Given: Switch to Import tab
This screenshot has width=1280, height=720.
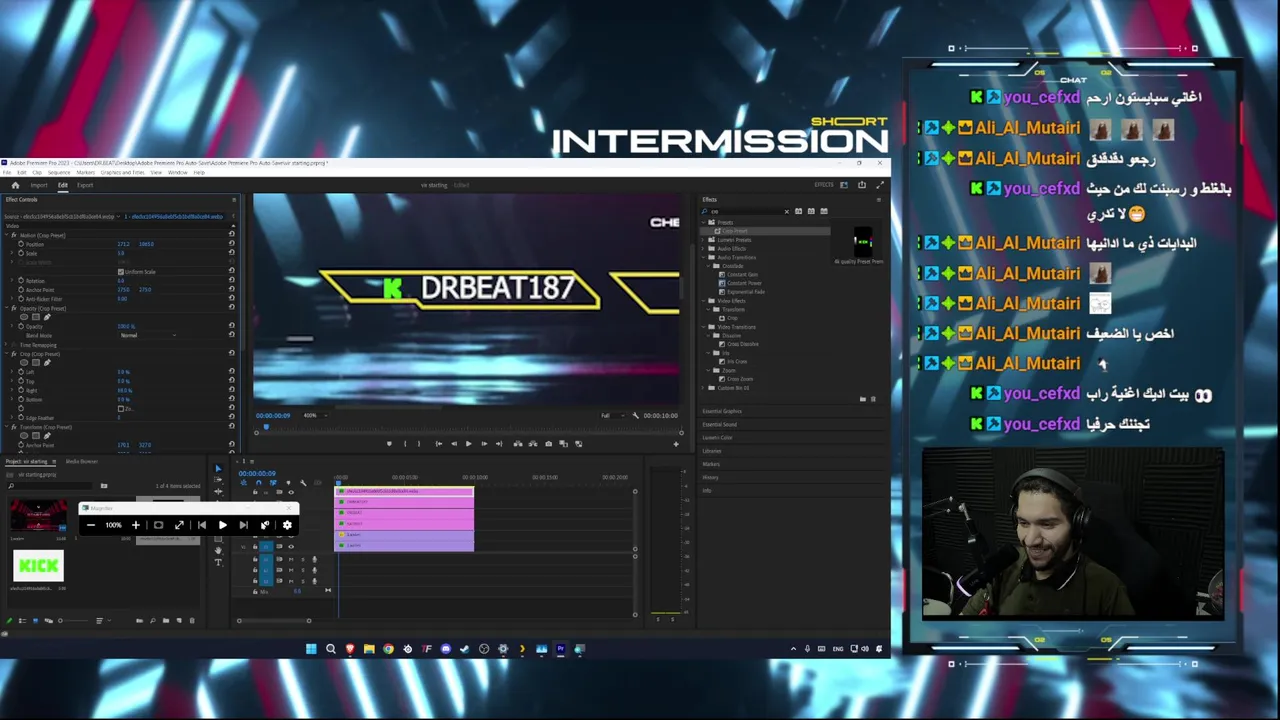Looking at the screenshot, I should [x=39, y=185].
